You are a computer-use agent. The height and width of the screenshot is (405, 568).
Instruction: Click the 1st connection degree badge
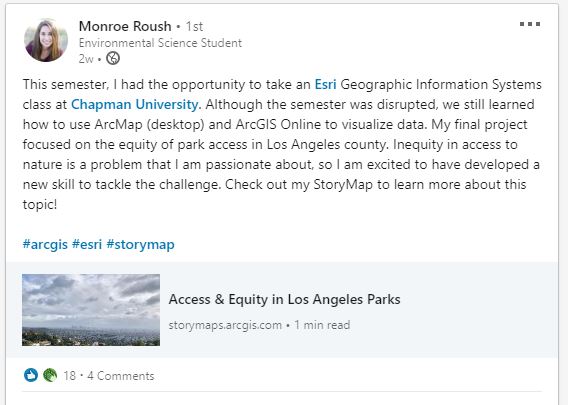coord(195,26)
